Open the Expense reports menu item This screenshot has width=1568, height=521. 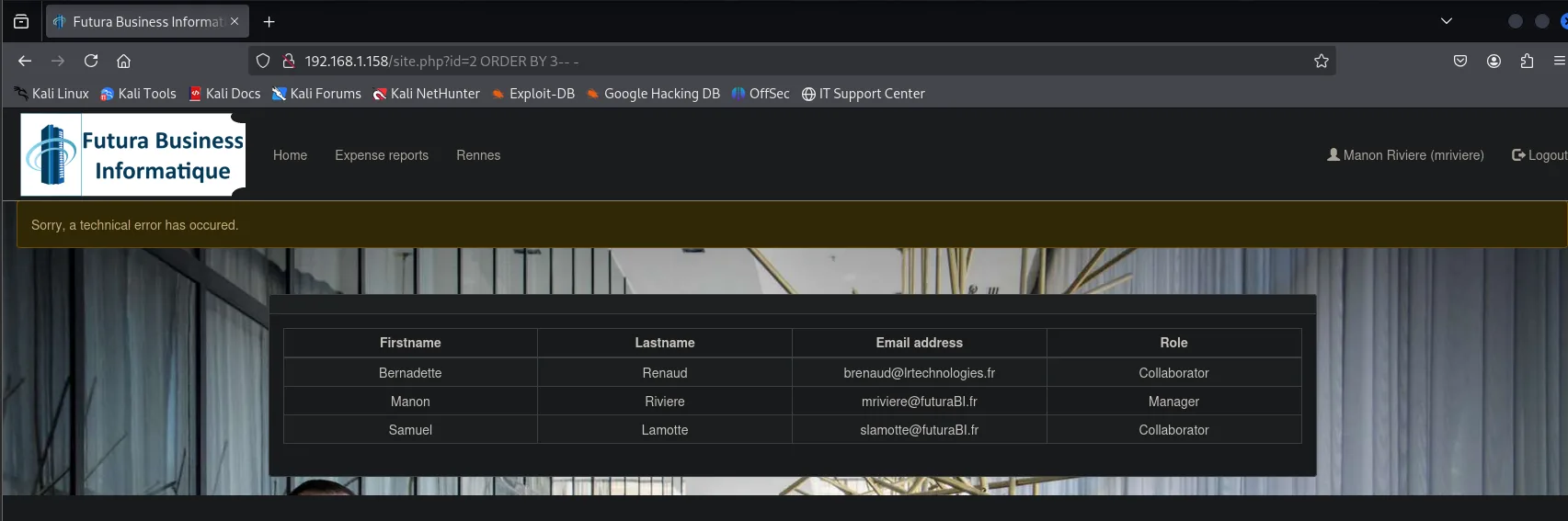[382, 155]
